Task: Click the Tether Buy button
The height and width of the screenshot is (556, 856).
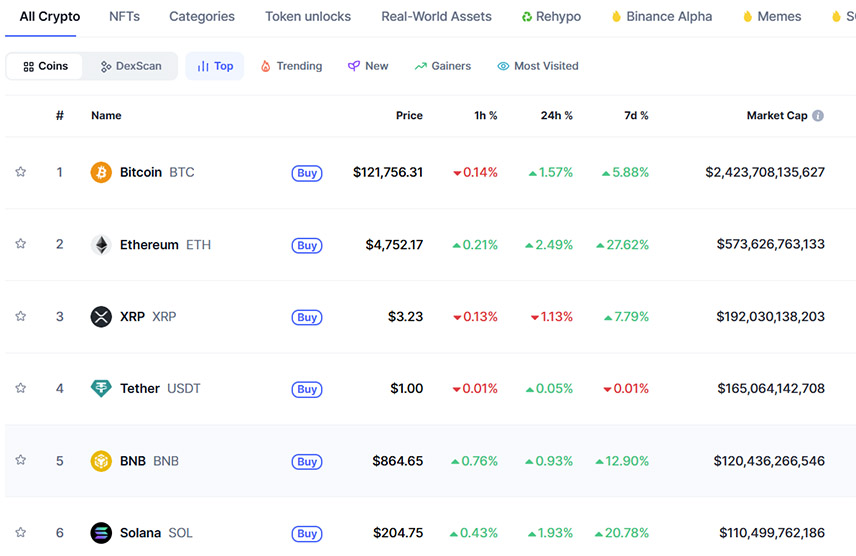Action: pyautogui.click(x=307, y=389)
